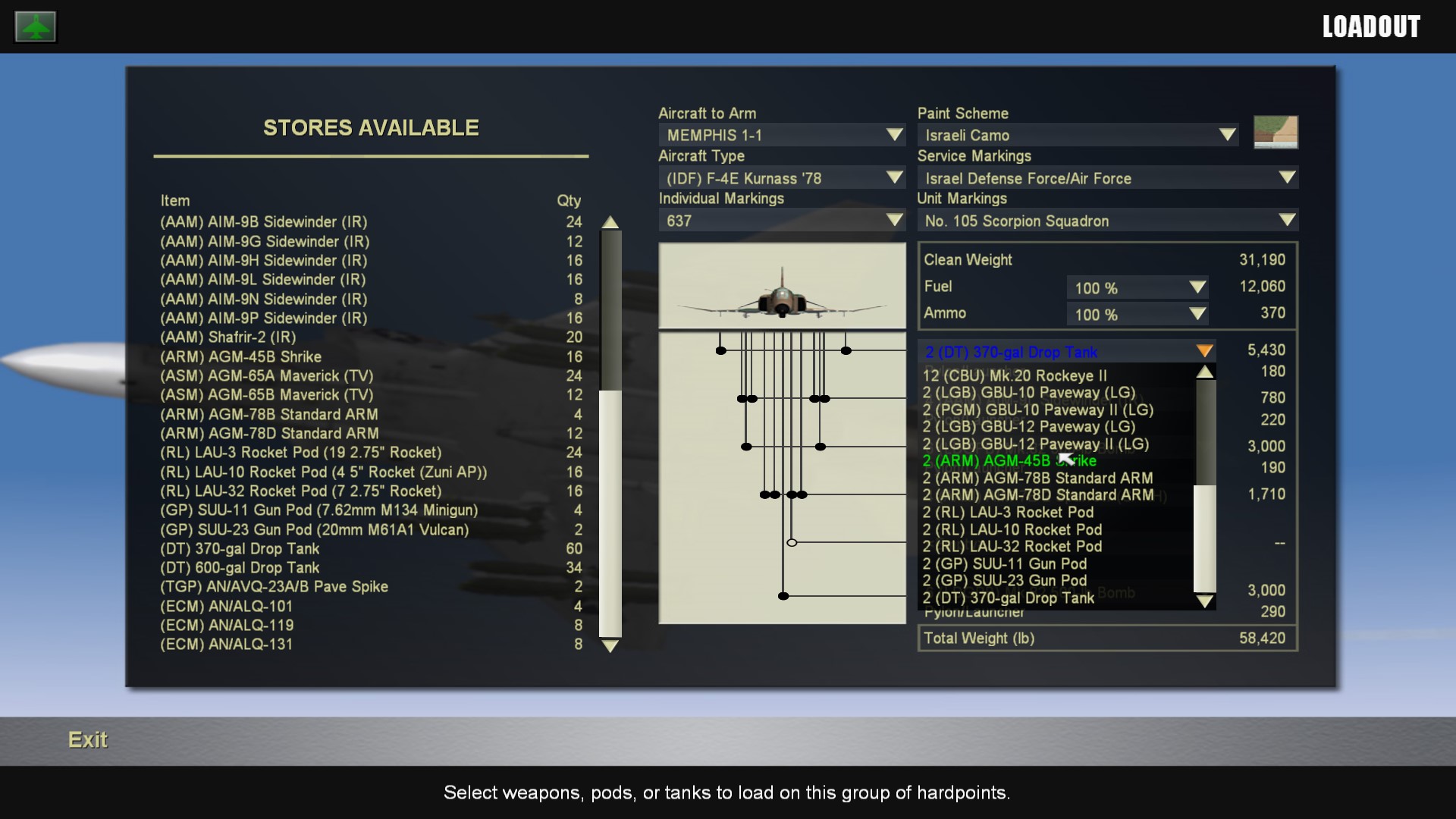Click AIM-9N Sidewinder in stores list

coord(371,300)
